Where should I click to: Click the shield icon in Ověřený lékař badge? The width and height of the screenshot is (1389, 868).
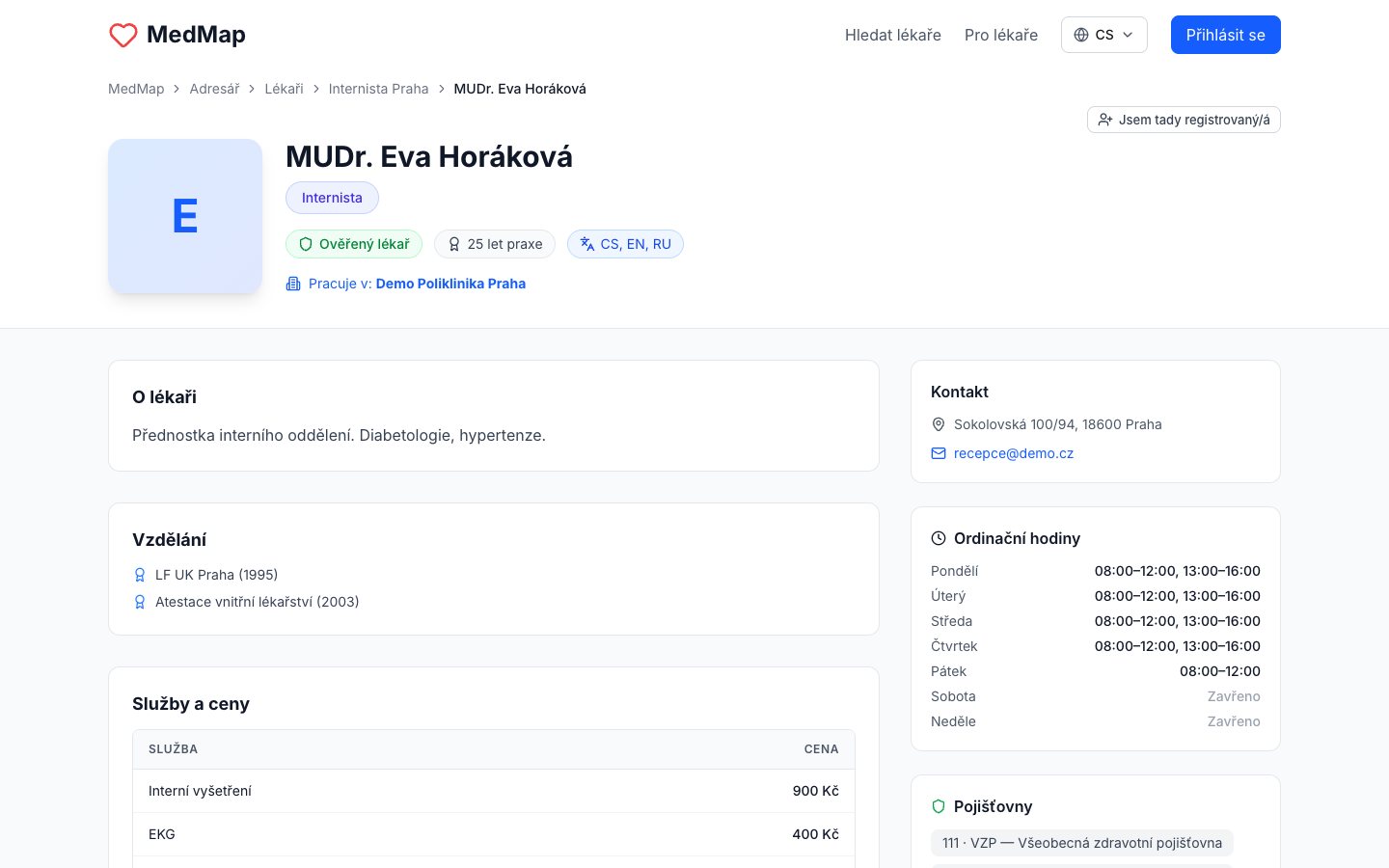point(306,244)
